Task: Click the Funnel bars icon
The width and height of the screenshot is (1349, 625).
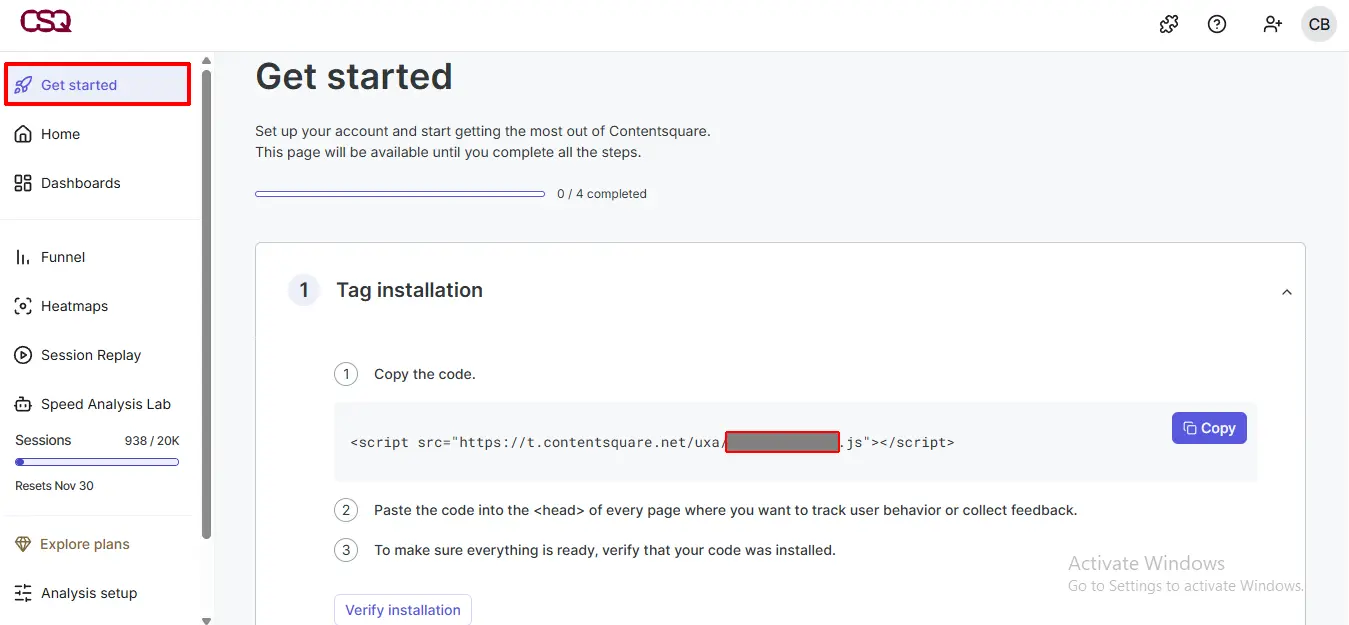Action: 23,257
